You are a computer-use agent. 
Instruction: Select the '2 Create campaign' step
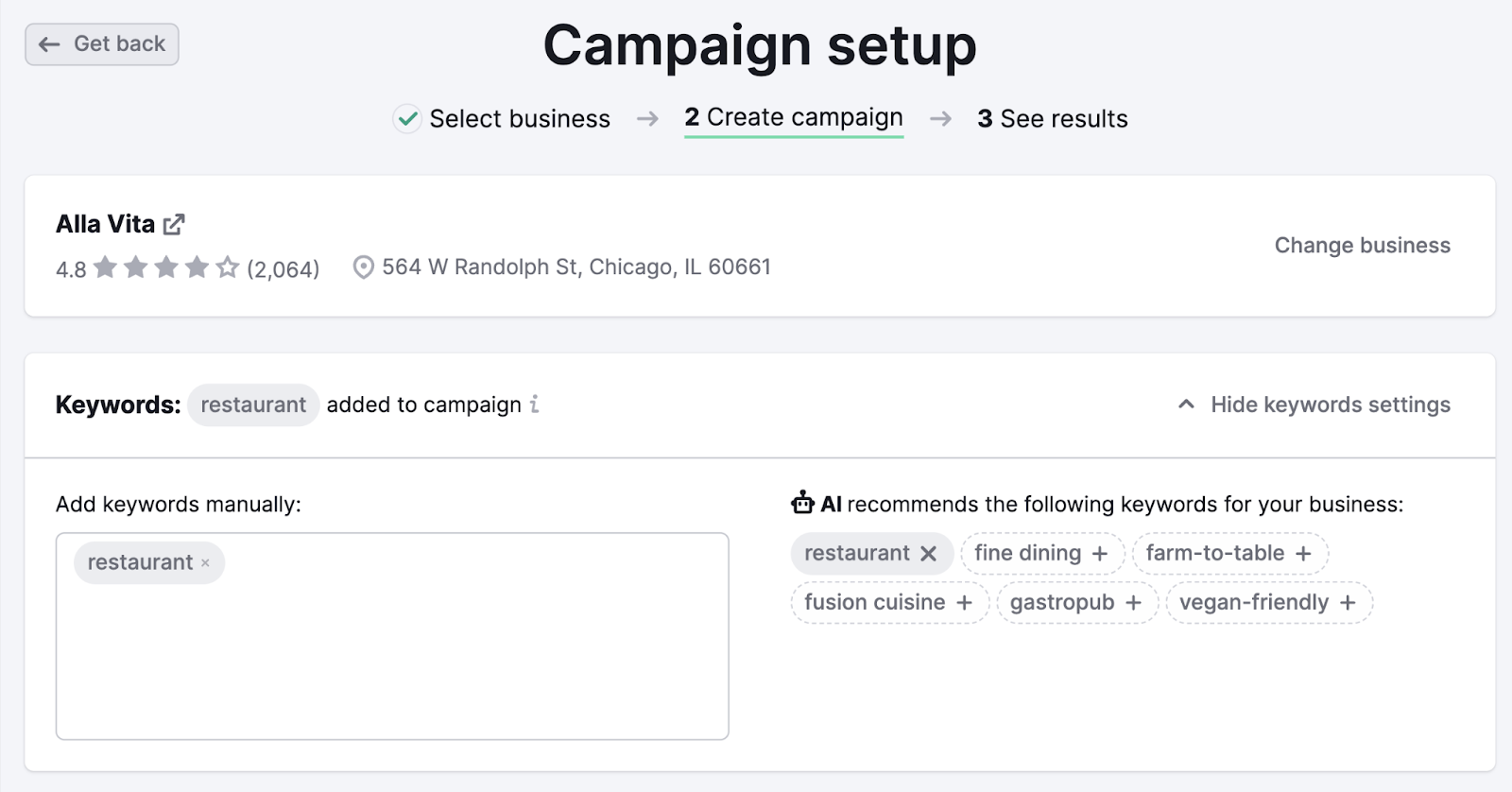(x=793, y=117)
